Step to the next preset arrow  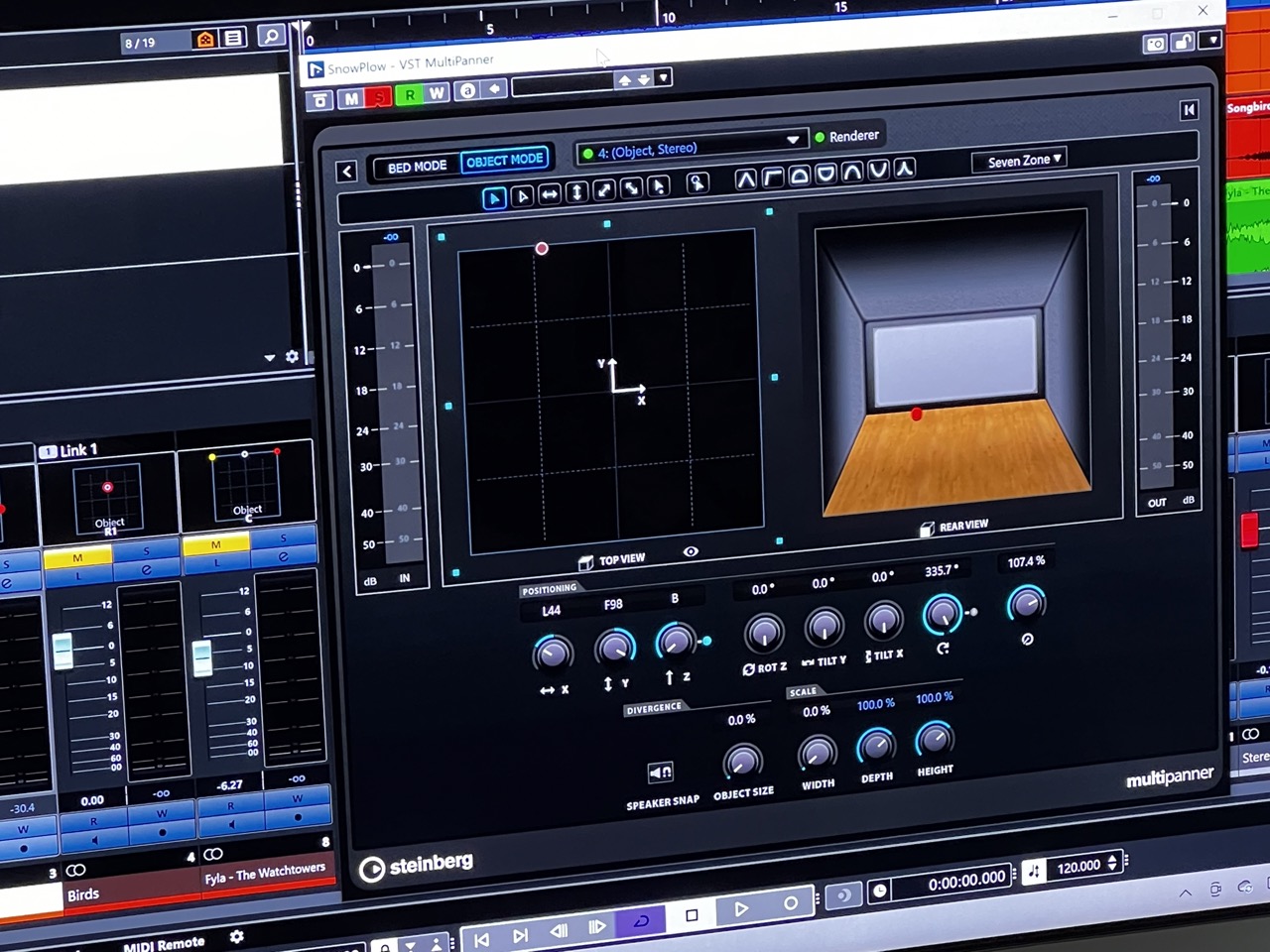click(643, 79)
